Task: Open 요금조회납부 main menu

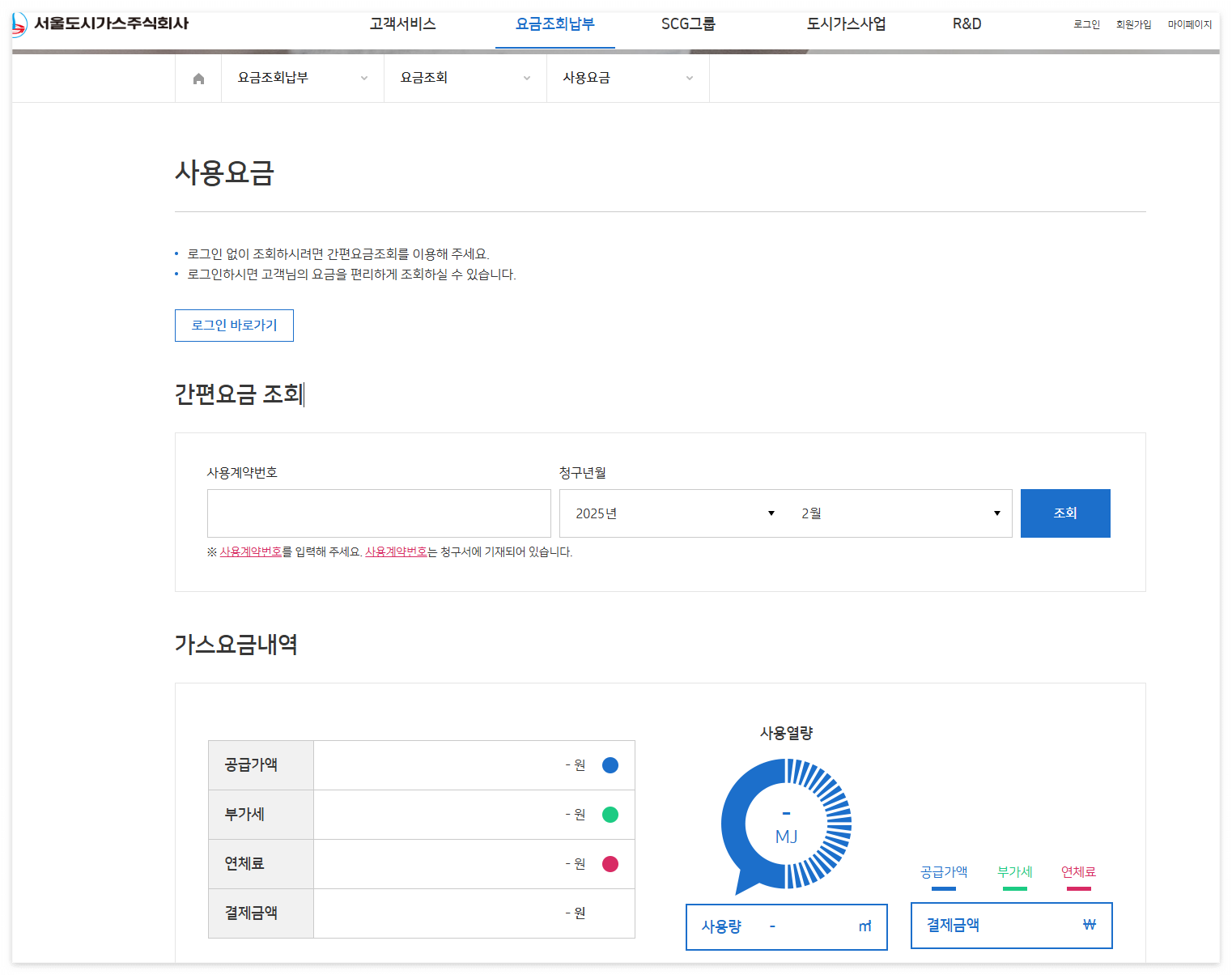Action: click(555, 24)
